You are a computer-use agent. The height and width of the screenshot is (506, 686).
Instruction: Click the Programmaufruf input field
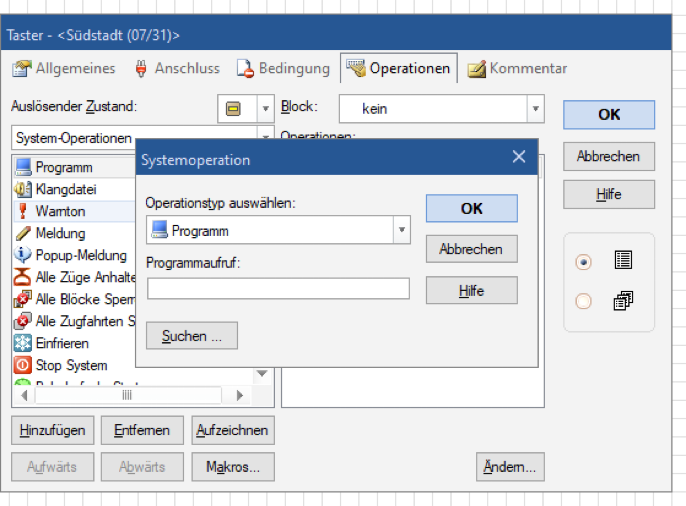tap(278, 289)
